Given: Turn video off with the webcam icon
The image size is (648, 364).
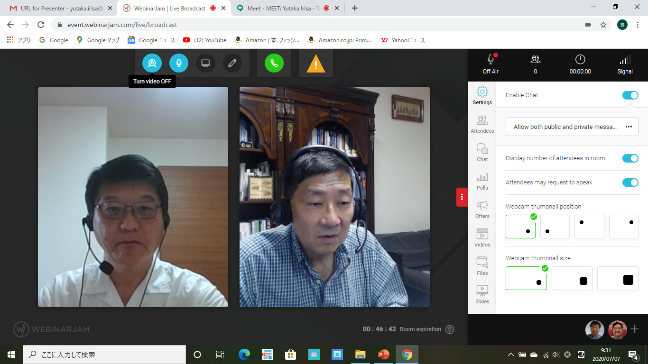Looking at the screenshot, I should click(x=152, y=63).
